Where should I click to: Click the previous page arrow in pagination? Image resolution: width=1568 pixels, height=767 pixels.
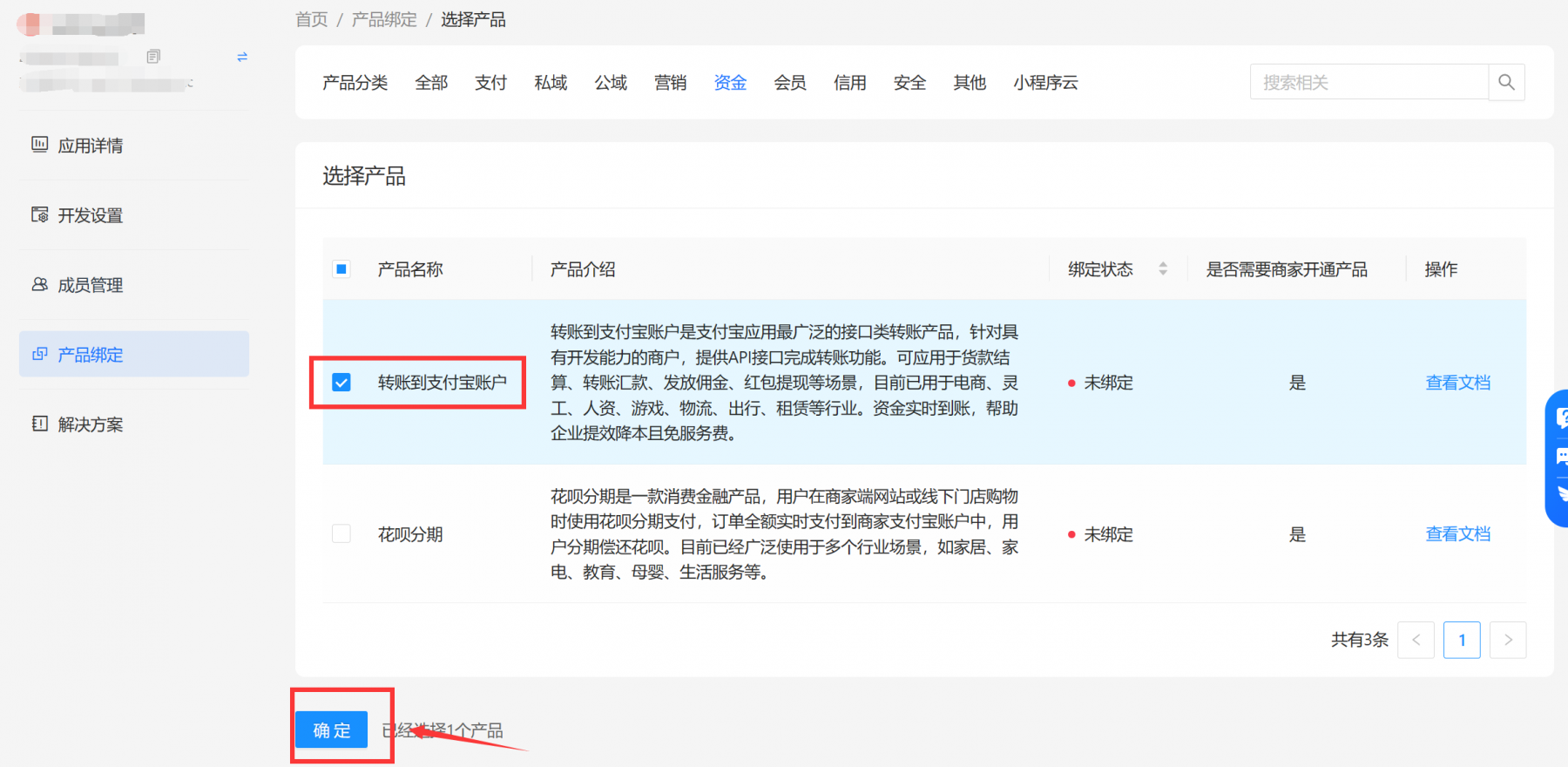[1416, 640]
